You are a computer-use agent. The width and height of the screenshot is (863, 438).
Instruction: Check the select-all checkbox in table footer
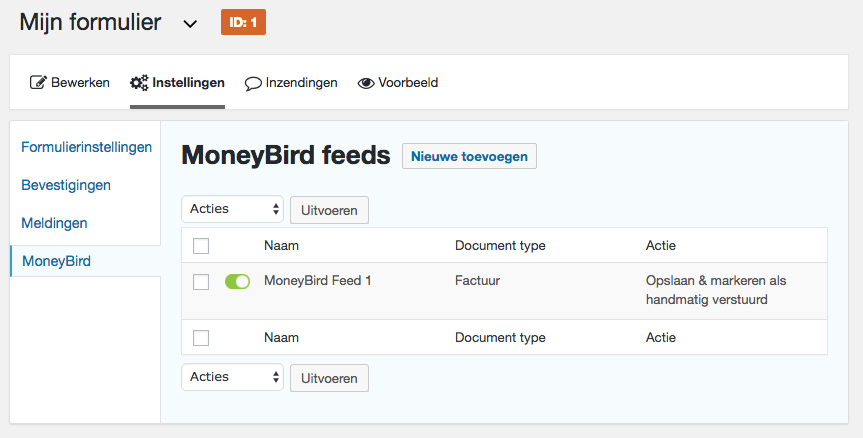pos(201,338)
